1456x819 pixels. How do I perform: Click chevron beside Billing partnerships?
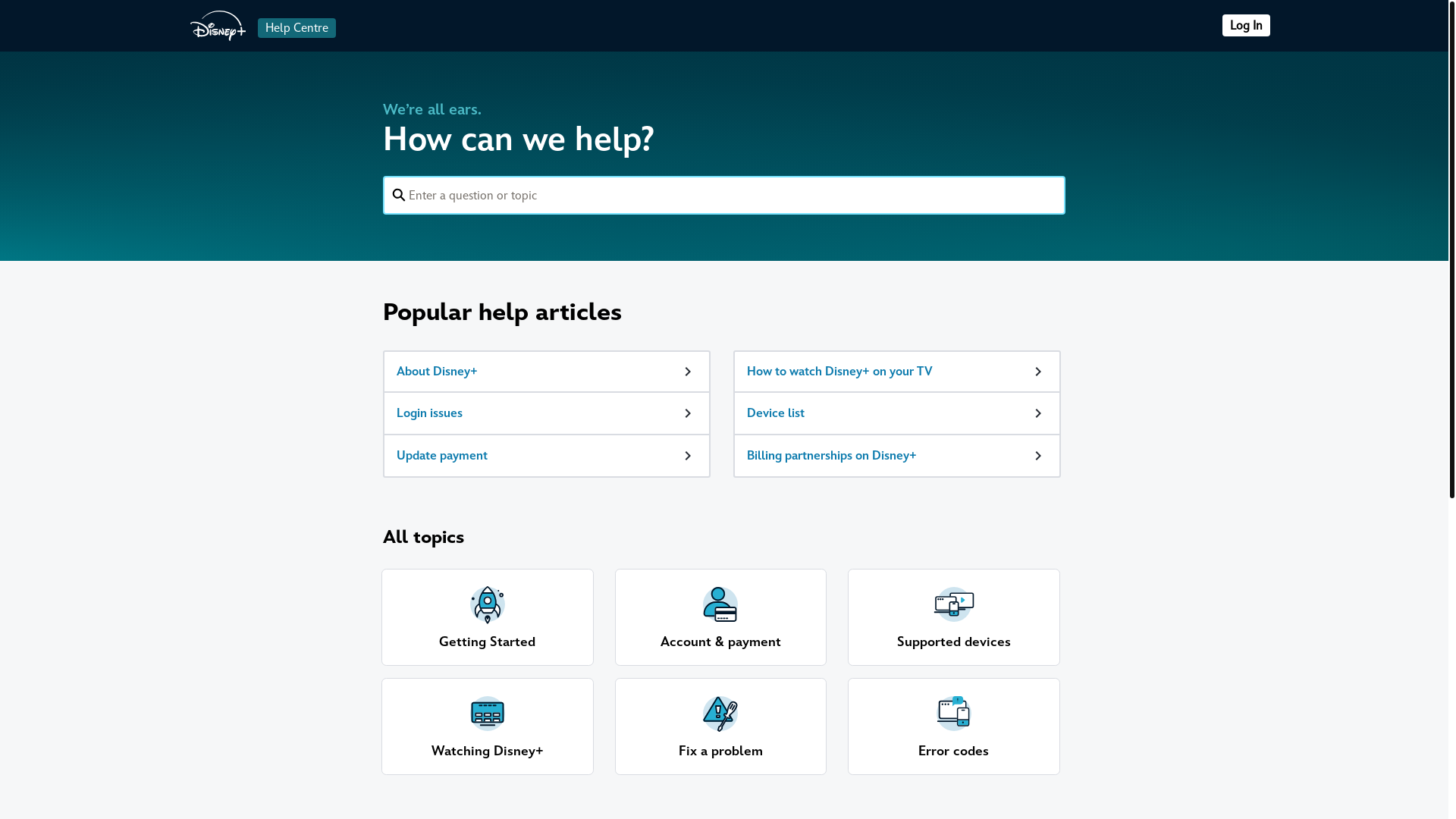click(x=1038, y=456)
